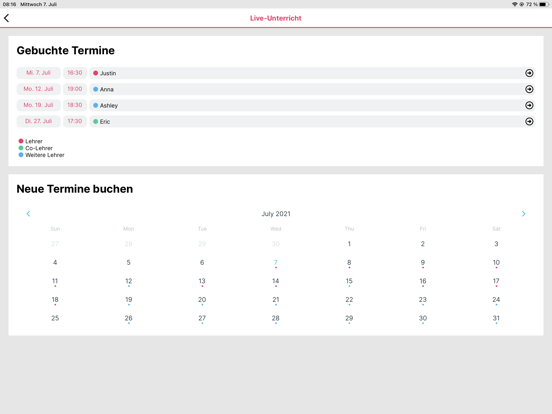Select the Mo. 12. Juli date chip
Screen dimensions: 552x414
point(38,89)
